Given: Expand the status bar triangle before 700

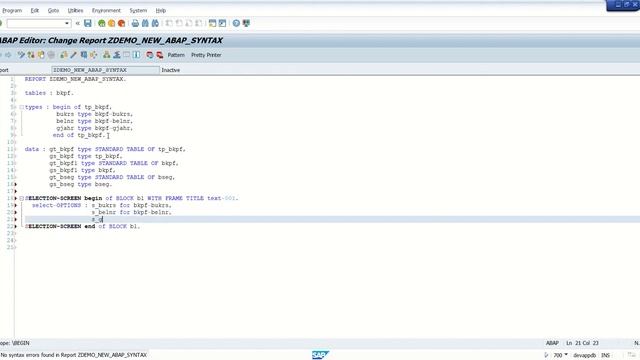Looking at the screenshot, I should (x=546, y=355).
